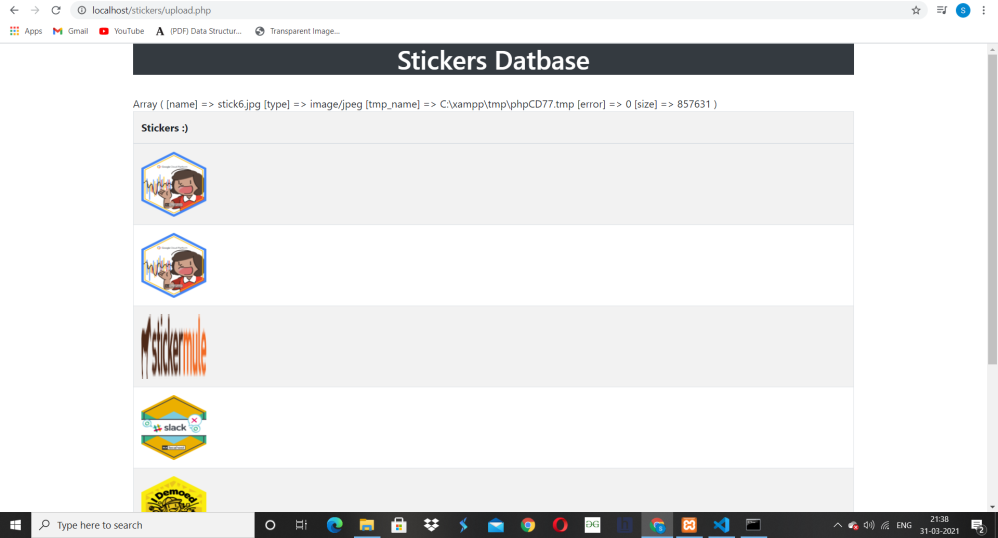Open Dropbox from taskbar
998x538 pixels.
(432, 525)
